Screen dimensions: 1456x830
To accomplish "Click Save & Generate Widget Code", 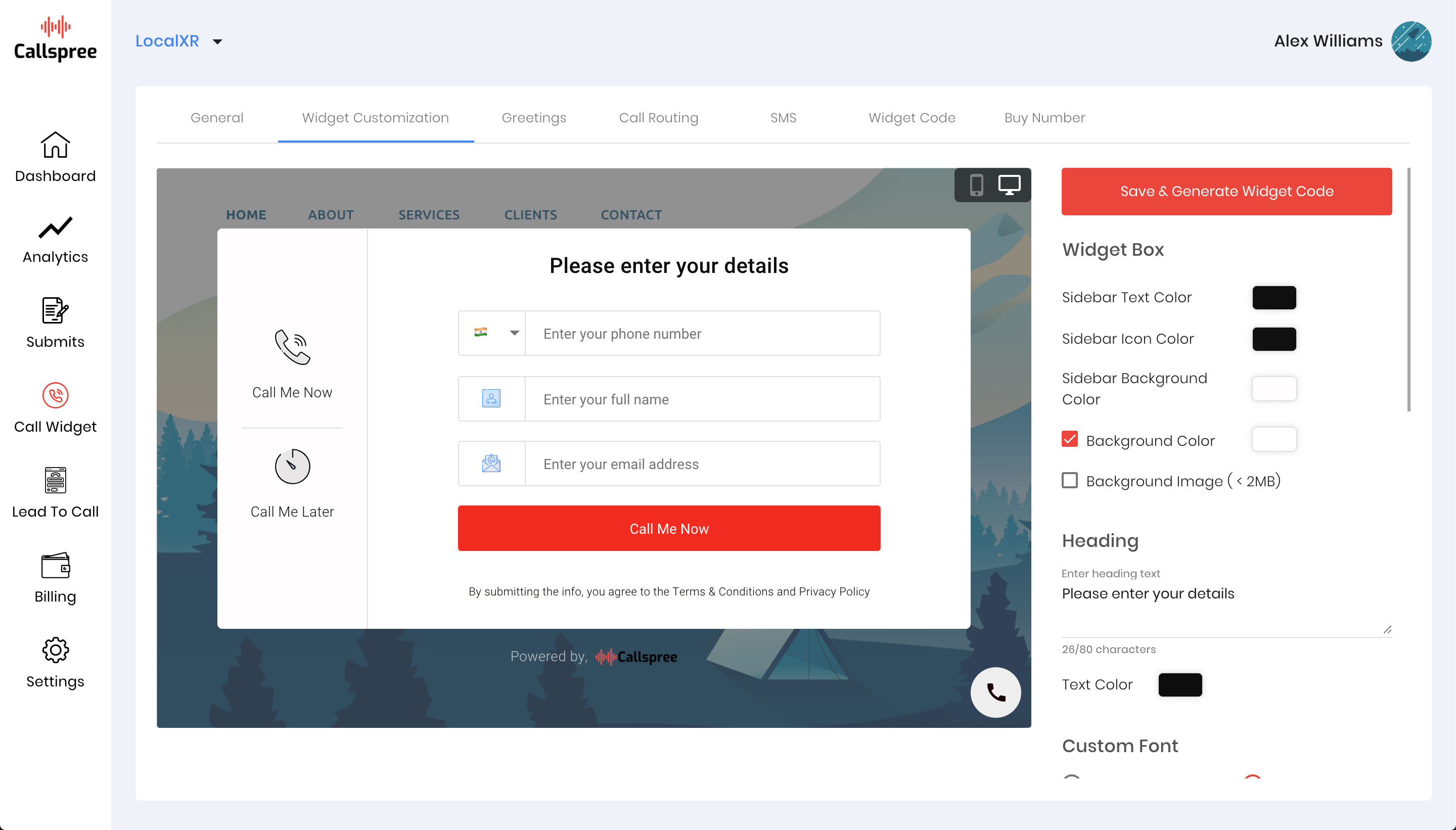I will click(1226, 191).
